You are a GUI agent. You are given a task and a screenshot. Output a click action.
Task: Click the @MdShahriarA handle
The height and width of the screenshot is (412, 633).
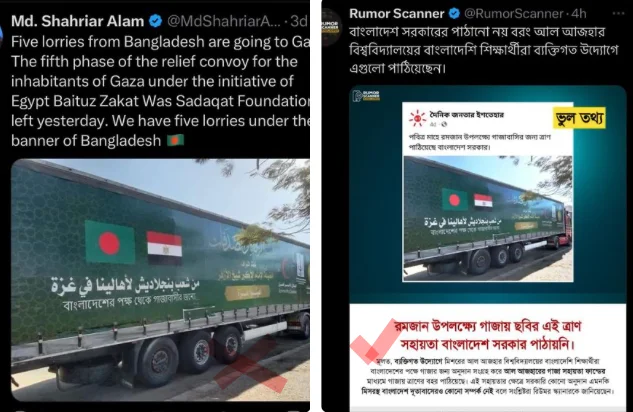(x=223, y=21)
